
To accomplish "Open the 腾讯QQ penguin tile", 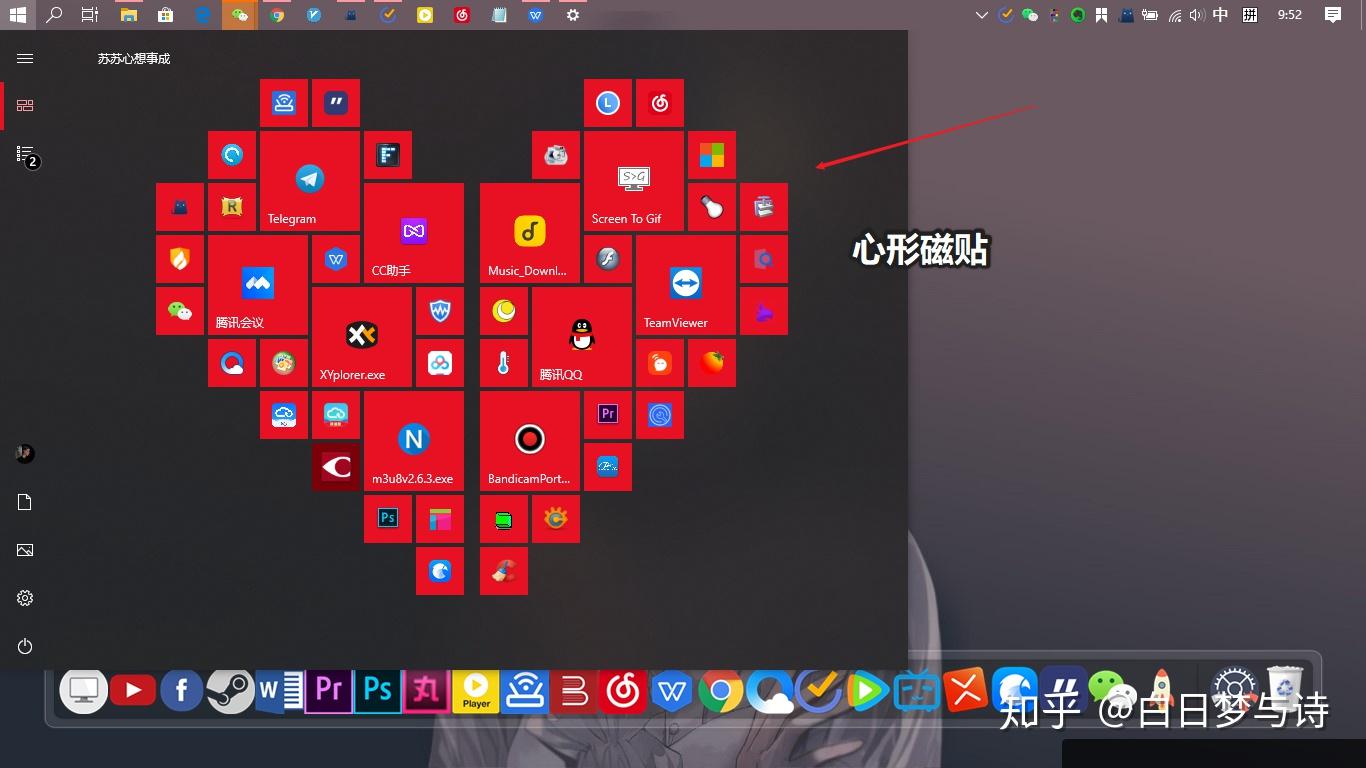I will pos(582,337).
